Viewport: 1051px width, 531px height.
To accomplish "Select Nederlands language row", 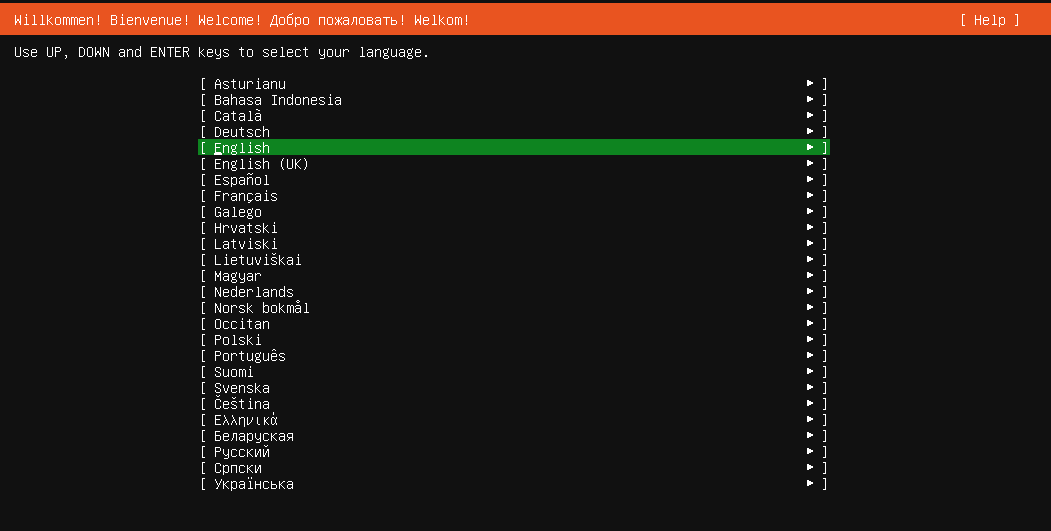I will (x=514, y=292).
